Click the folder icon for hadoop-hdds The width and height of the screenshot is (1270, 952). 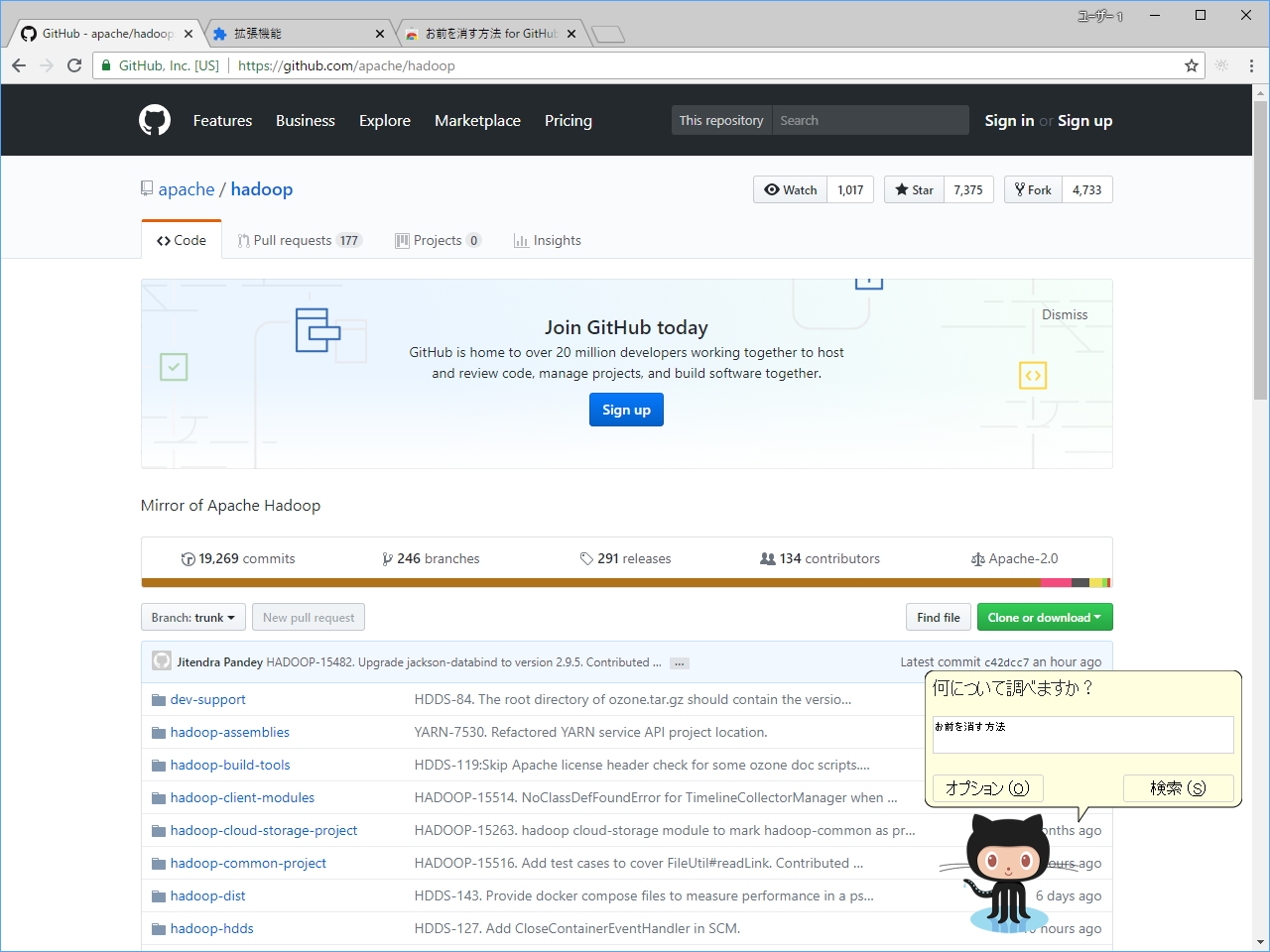[159, 929]
